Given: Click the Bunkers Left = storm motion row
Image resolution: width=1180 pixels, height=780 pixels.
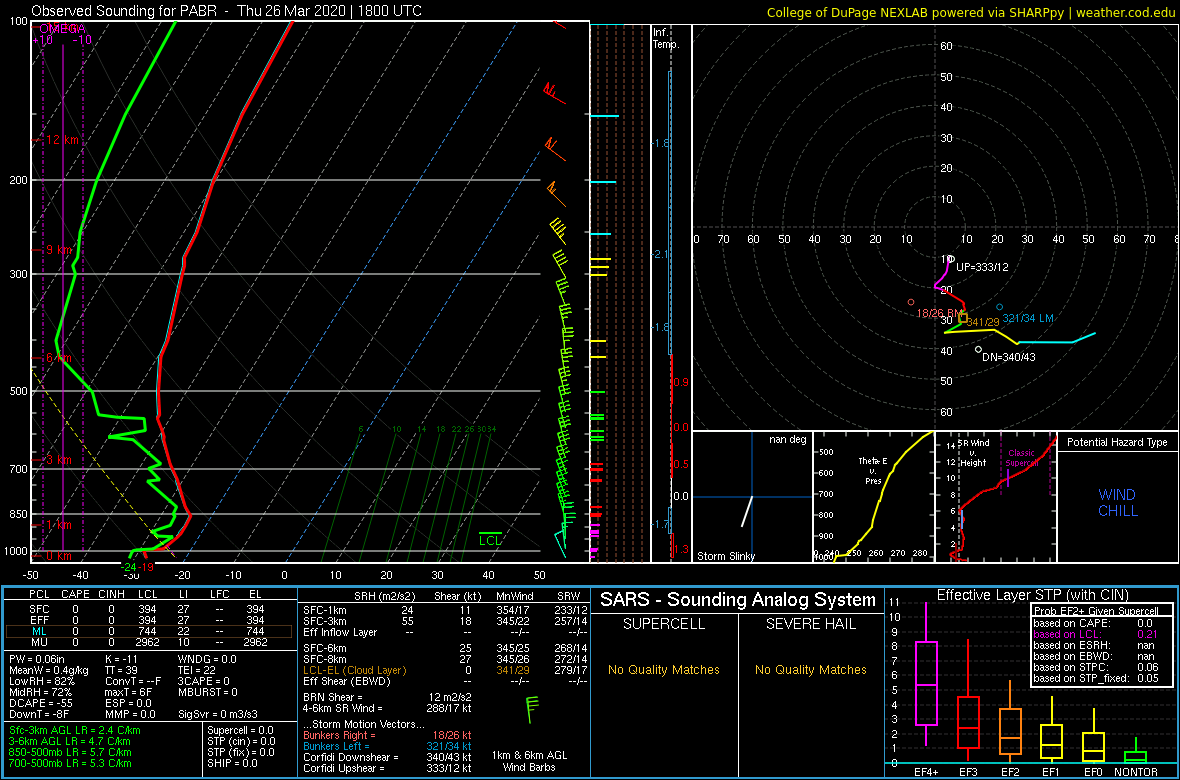Looking at the screenshot, I should point(388,745).
